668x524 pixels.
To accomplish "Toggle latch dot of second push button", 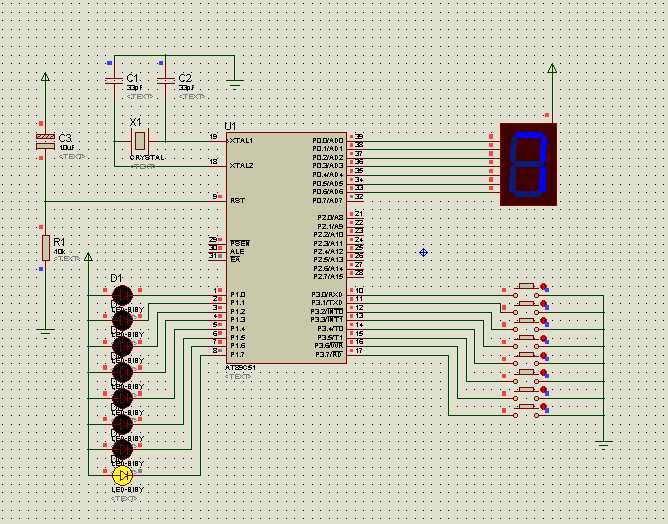I will click(x=543, y=303).
